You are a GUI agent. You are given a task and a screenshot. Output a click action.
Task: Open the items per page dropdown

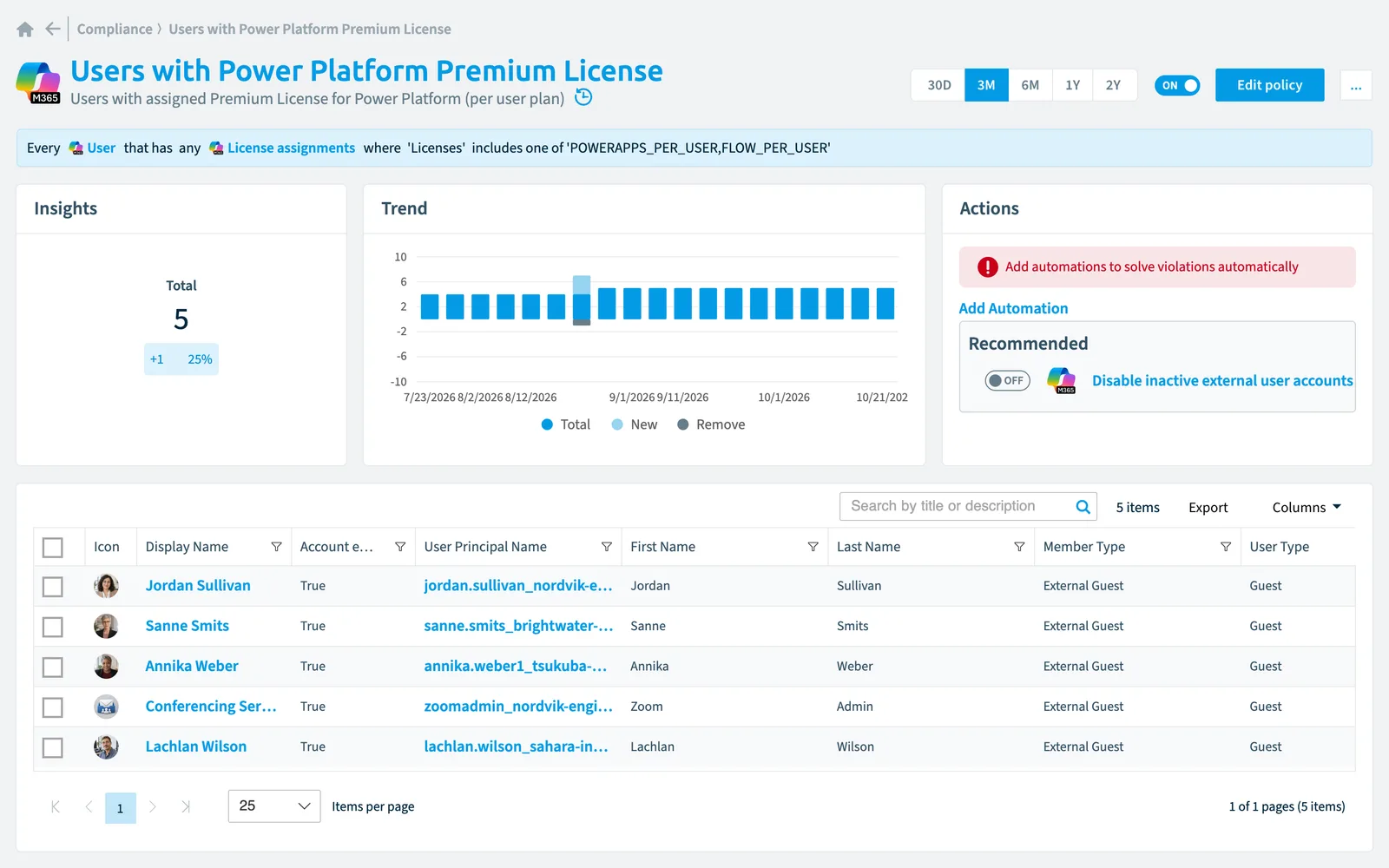tap(274, 806)
